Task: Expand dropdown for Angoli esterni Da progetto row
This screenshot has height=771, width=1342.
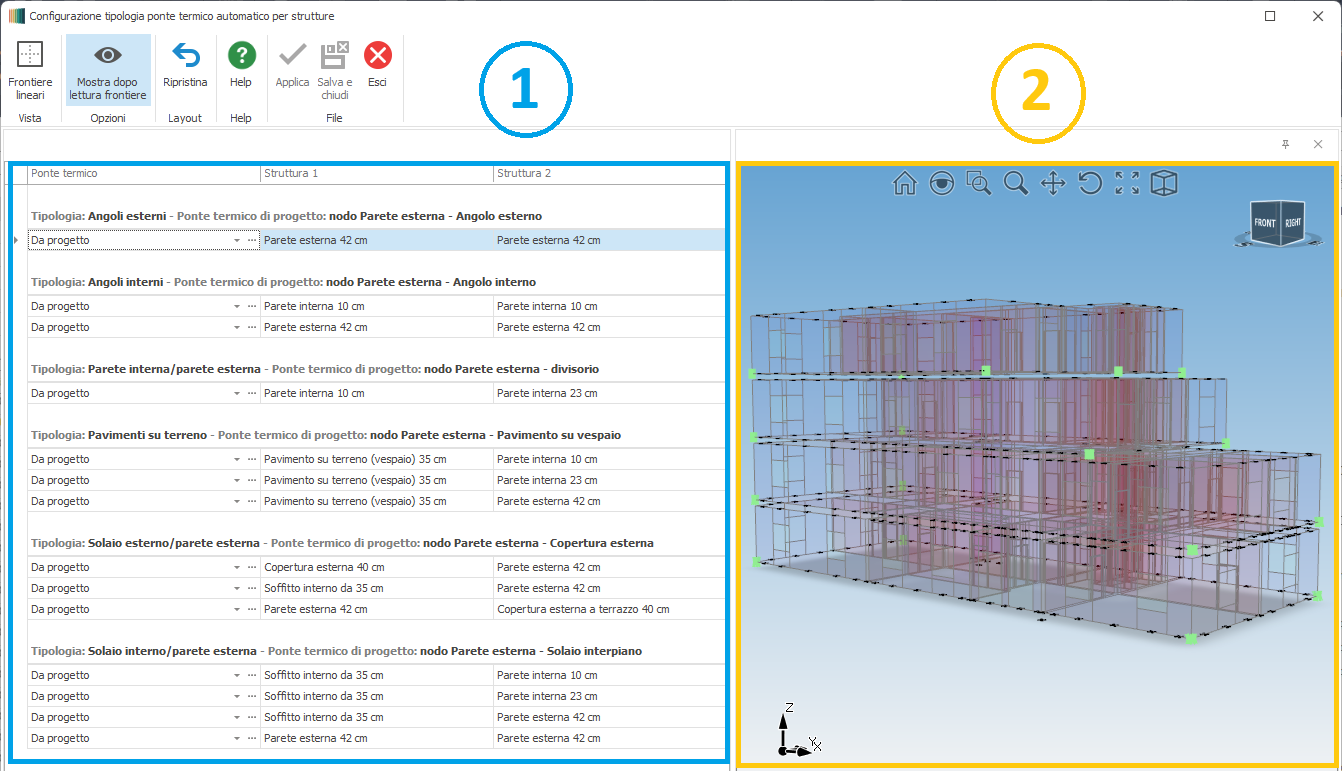Action: [x=237, y=241]
